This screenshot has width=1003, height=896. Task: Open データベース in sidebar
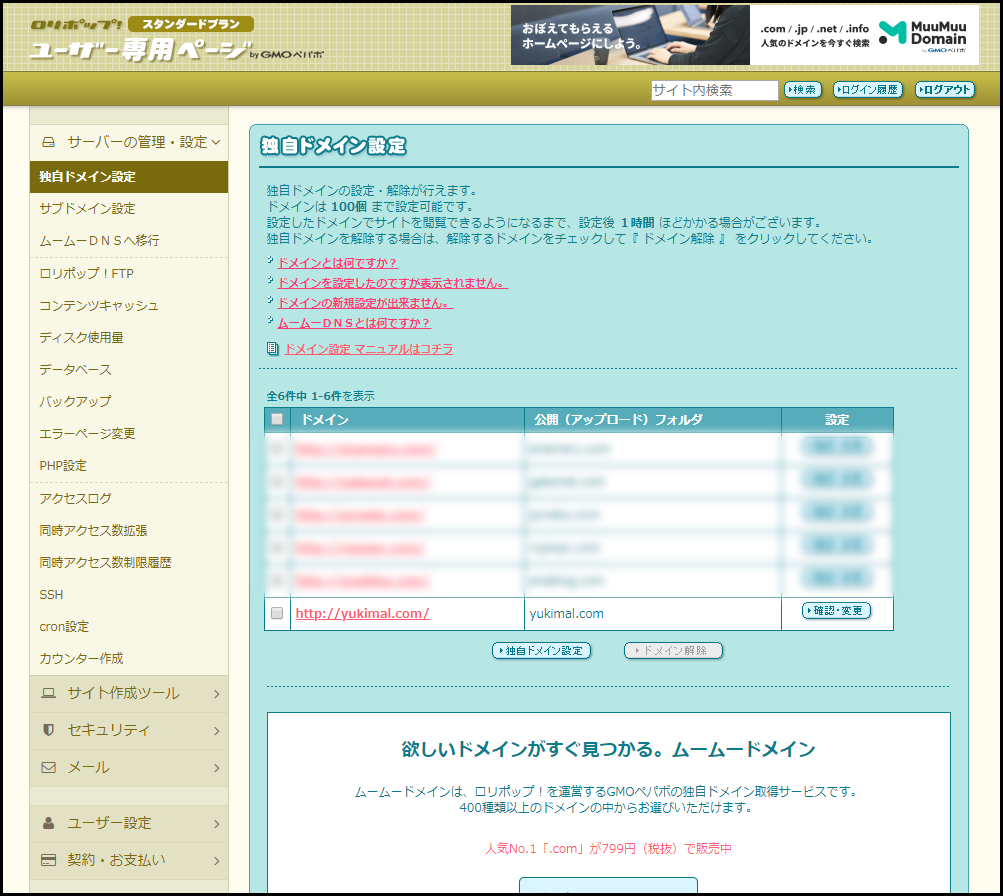pos(75,370)
